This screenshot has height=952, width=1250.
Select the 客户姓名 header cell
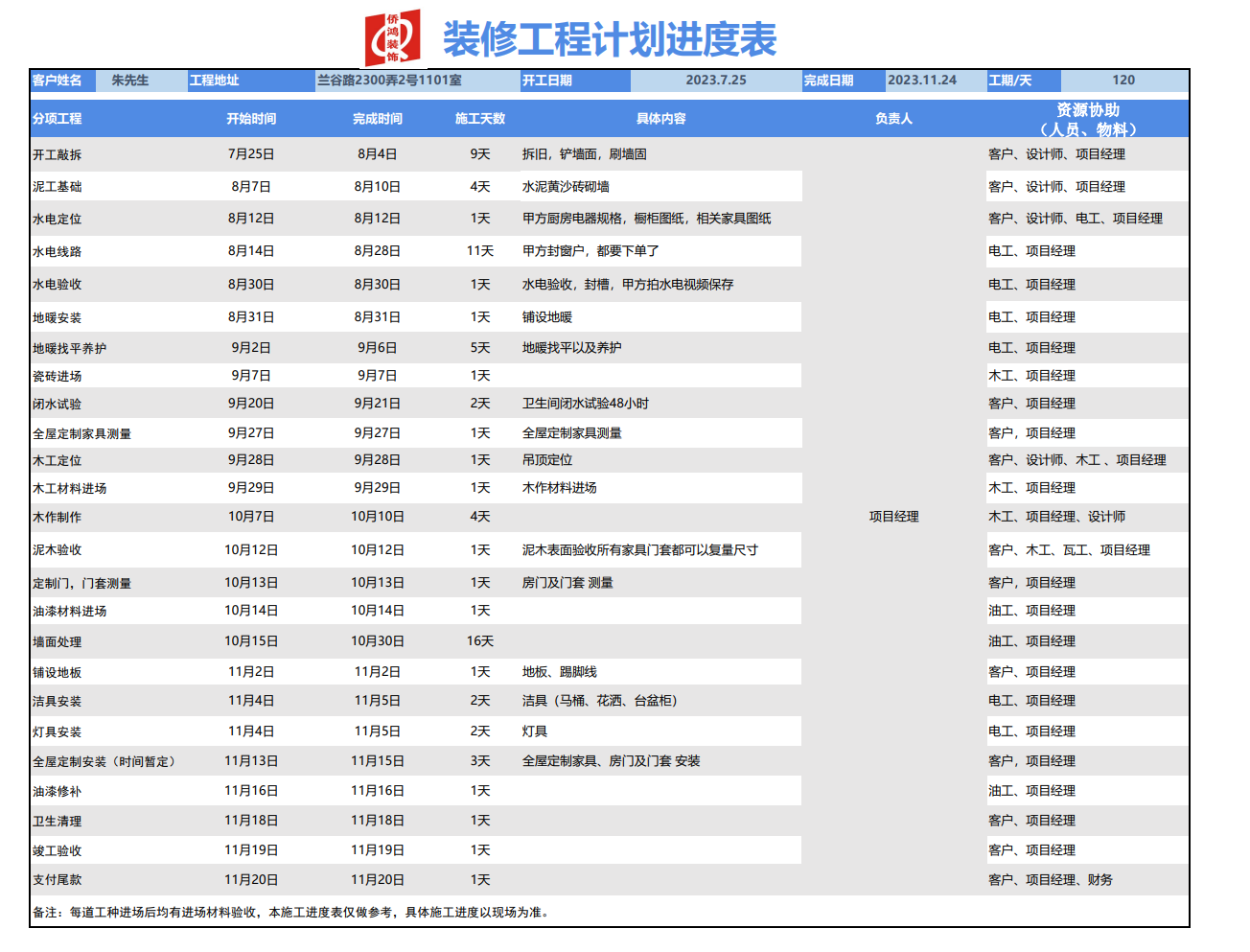point(58,81)
